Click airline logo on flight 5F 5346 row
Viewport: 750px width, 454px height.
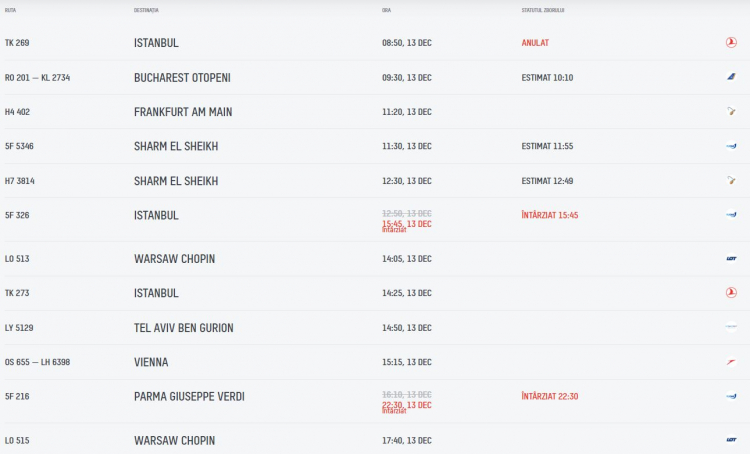tap(731, 146)
